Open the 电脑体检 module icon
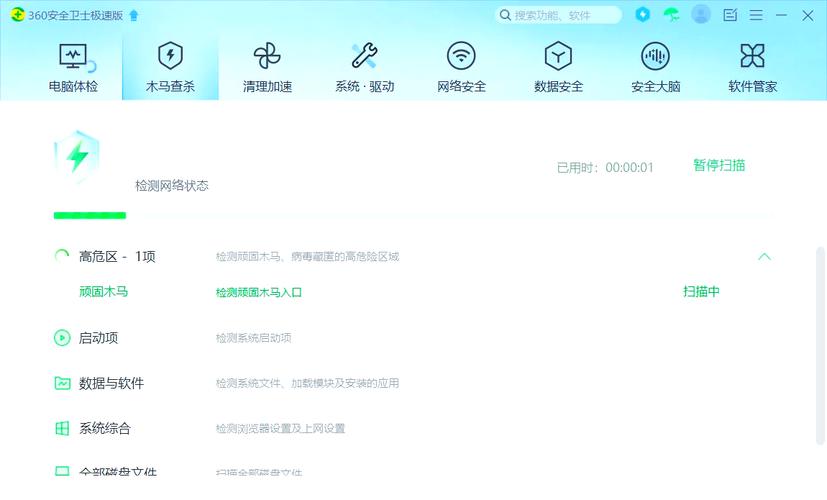The image size is (827, 500). [73, 56]
